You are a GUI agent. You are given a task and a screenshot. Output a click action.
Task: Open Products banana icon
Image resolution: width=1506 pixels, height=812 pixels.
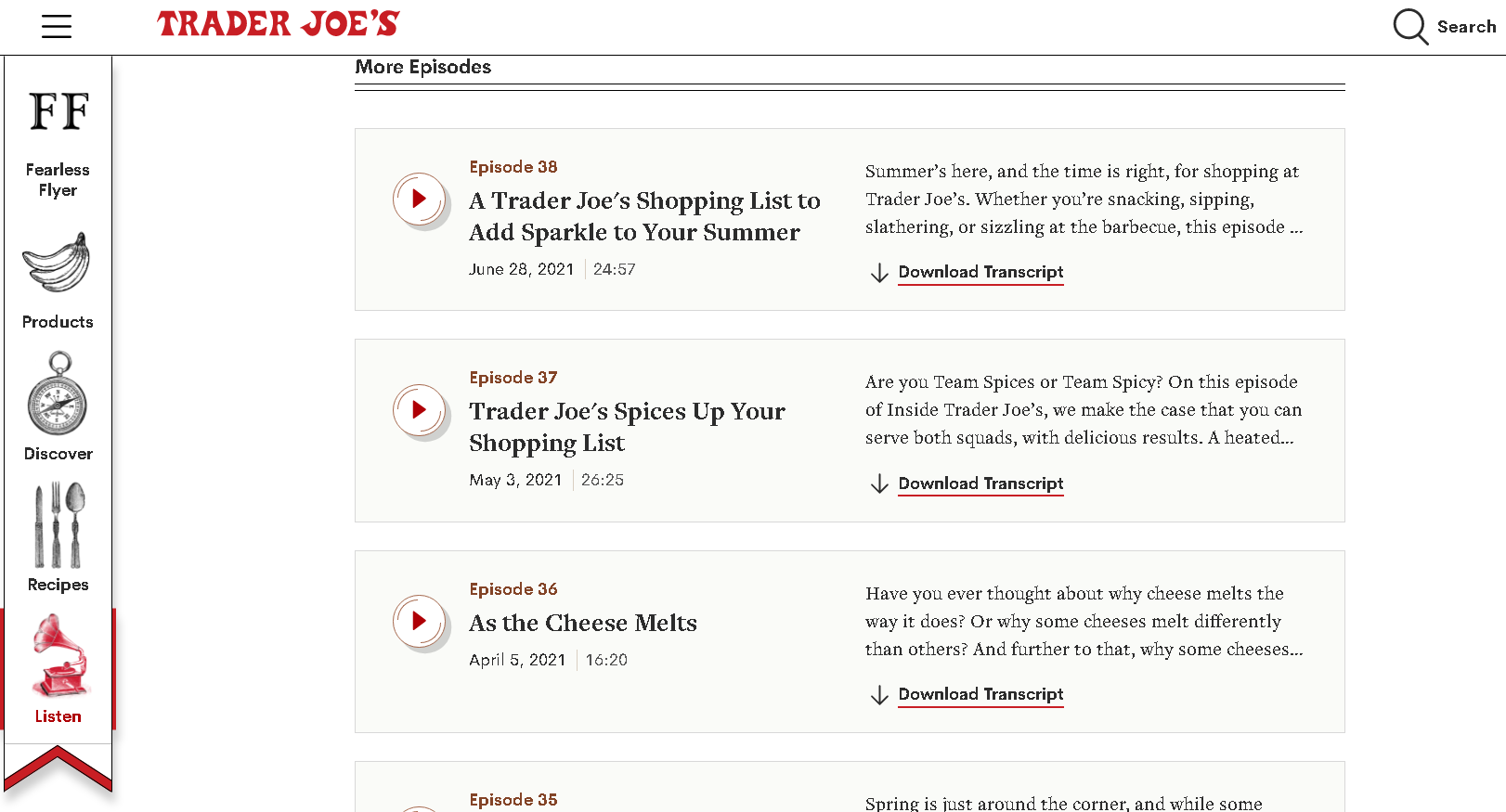point(57,264)
